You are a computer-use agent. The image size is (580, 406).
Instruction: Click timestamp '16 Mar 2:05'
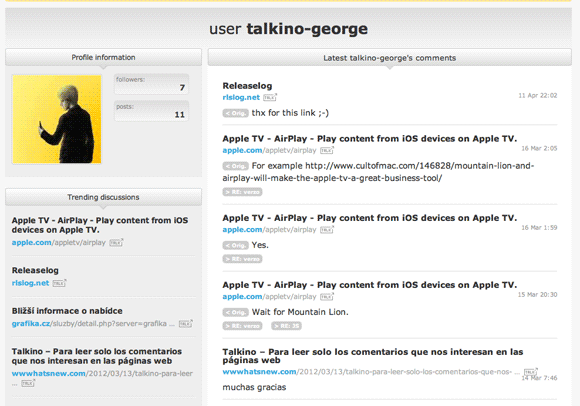(539, 148)
